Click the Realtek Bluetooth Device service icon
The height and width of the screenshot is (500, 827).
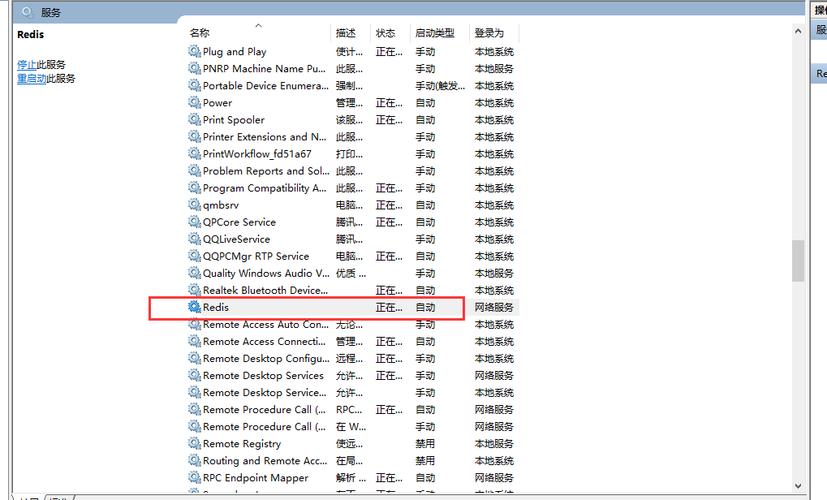tap(194, 290)
